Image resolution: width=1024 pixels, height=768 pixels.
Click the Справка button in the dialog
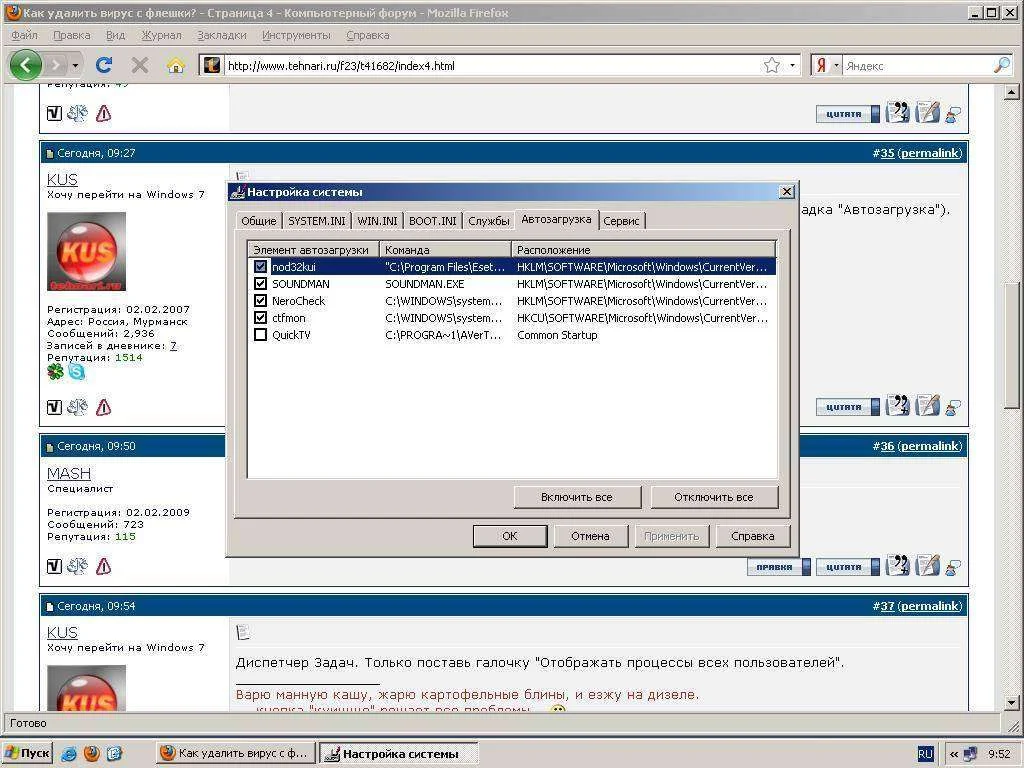pyautogui.click(x=753, y=536)
